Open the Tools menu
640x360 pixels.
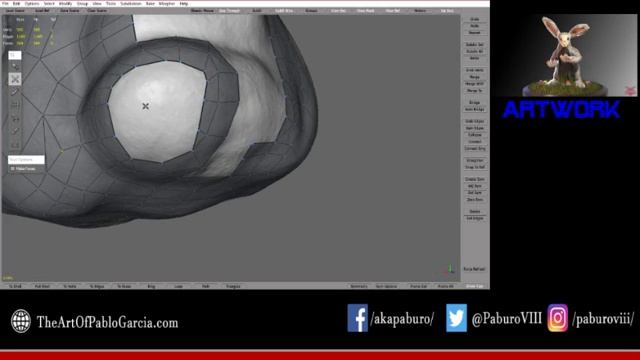[111, 3]
